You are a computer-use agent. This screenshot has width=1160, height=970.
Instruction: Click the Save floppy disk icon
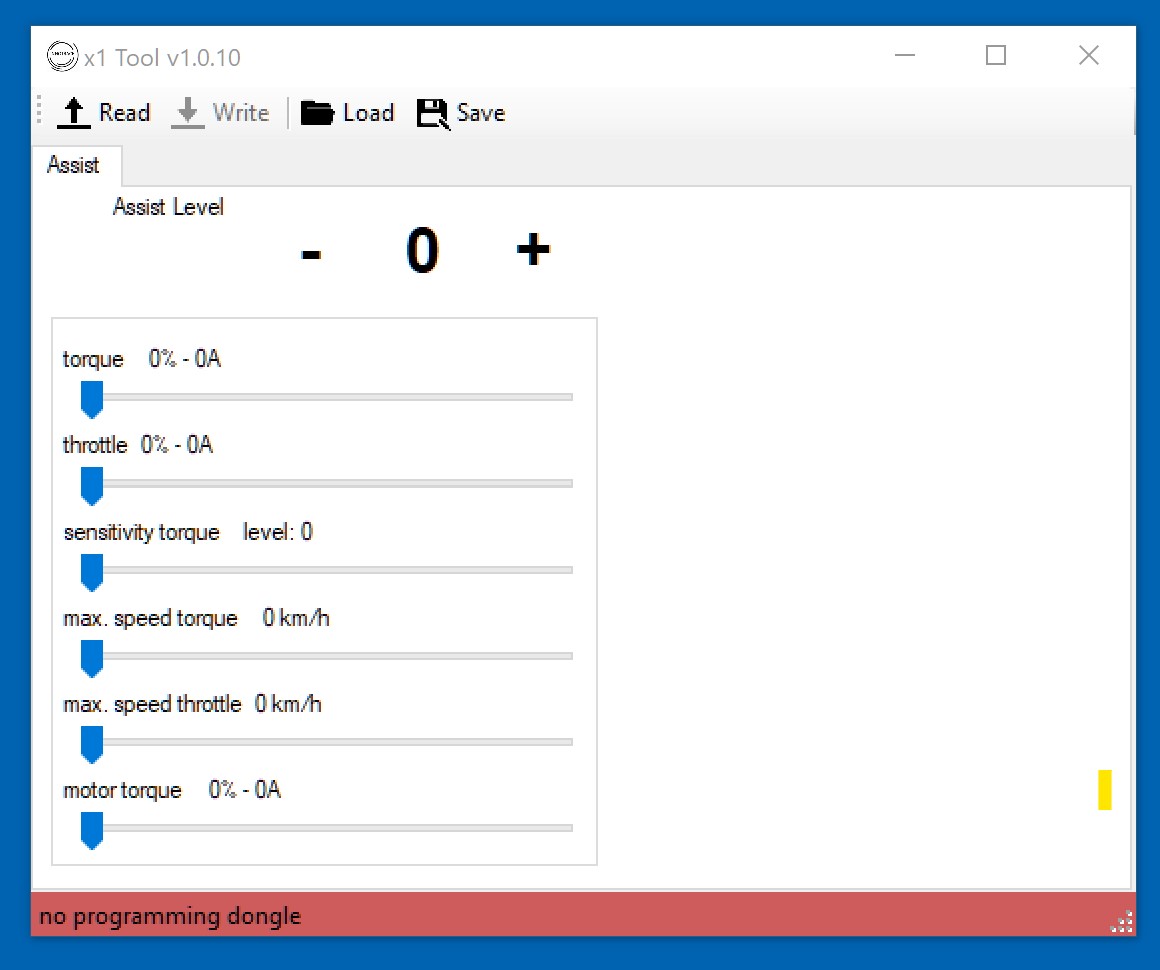(x=433, y=114)
